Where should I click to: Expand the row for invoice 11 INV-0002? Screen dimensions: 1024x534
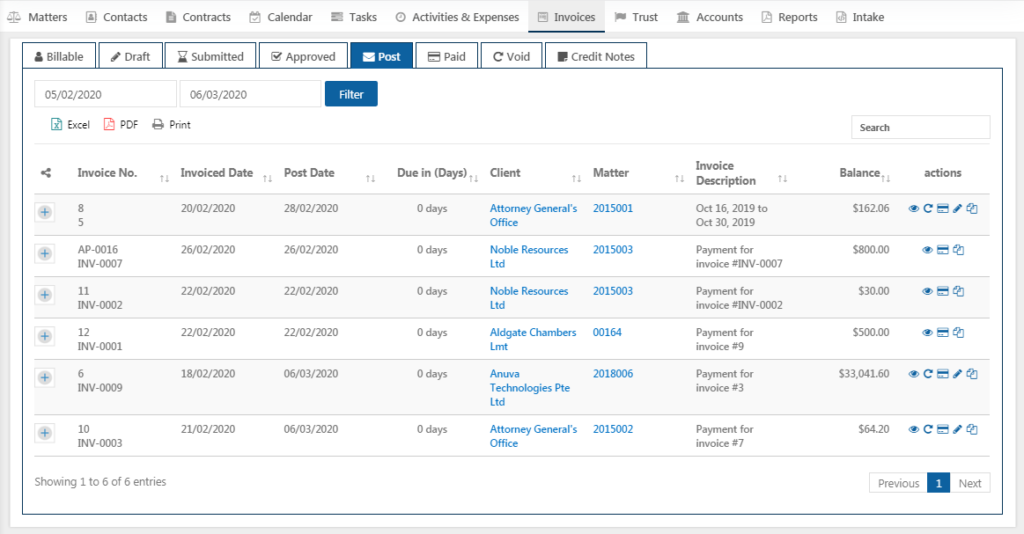pos(44,295)
